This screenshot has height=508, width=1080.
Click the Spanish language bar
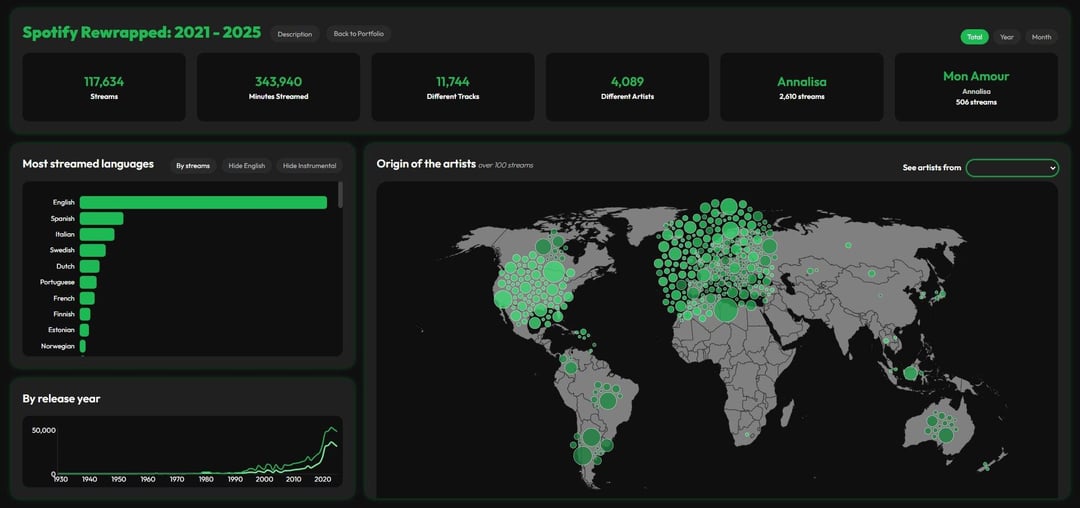(101, 219)
